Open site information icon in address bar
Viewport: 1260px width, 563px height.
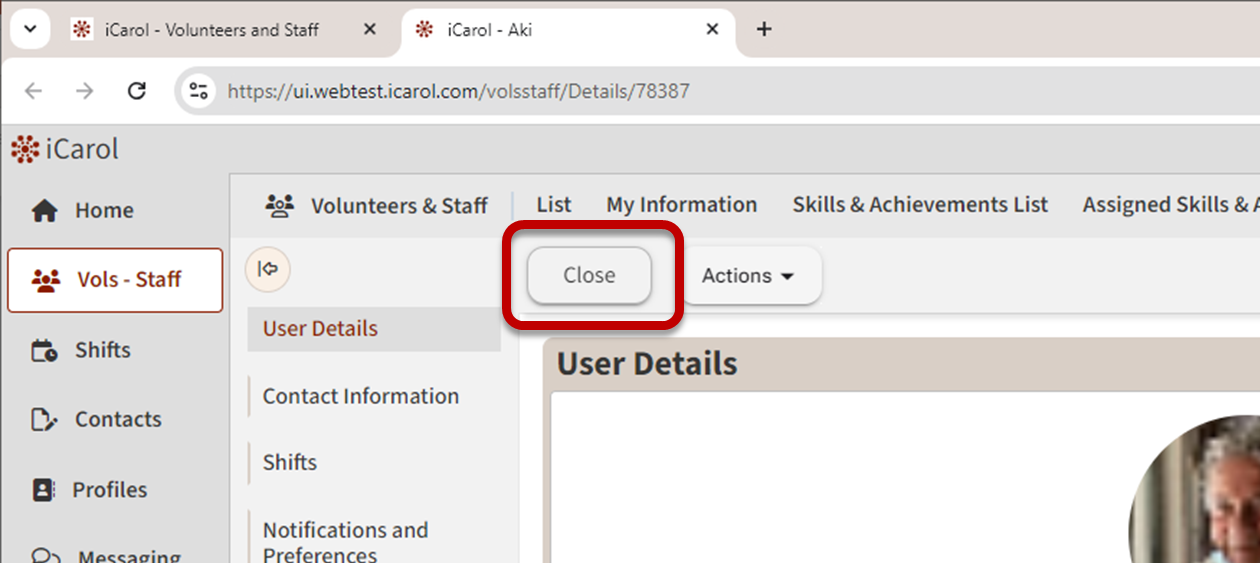pyautogui.click(x=199, y=91)
